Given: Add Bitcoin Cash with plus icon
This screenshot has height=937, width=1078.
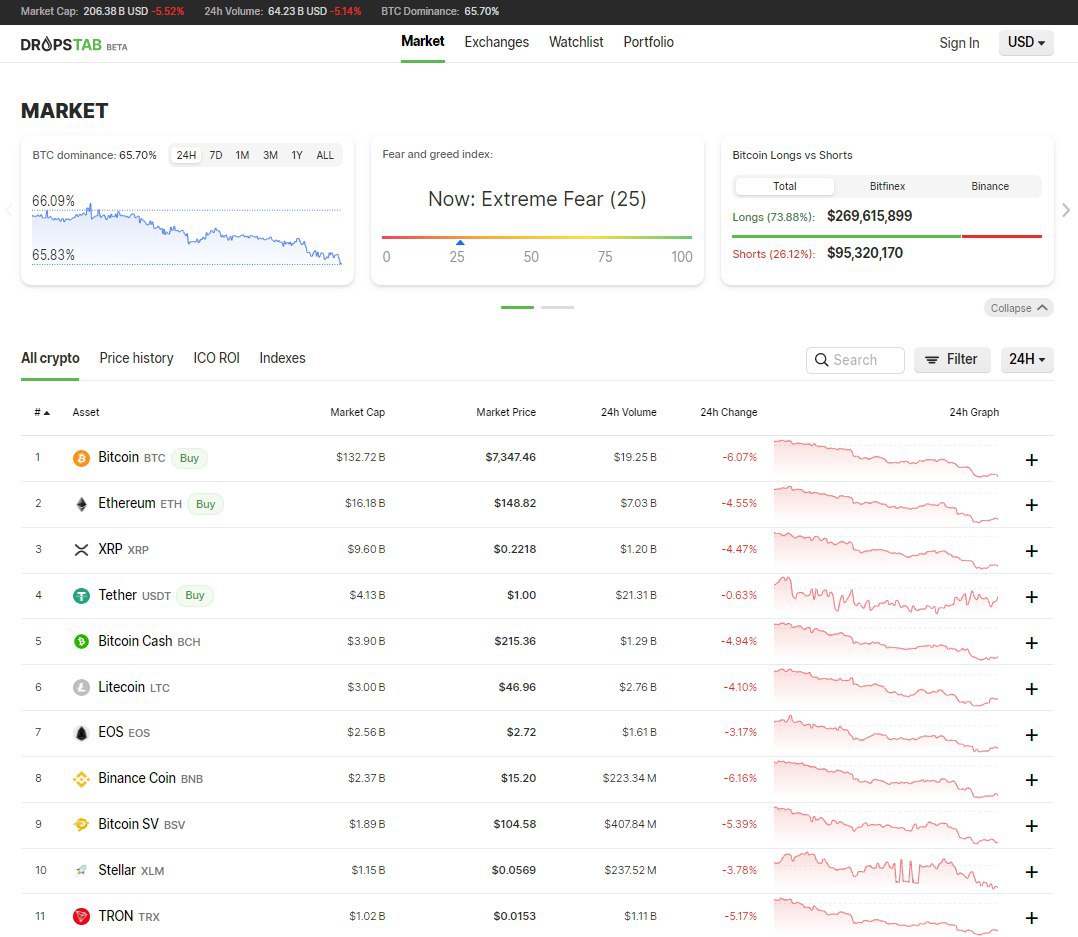Looking at the screenshot, I should 1031,643.
